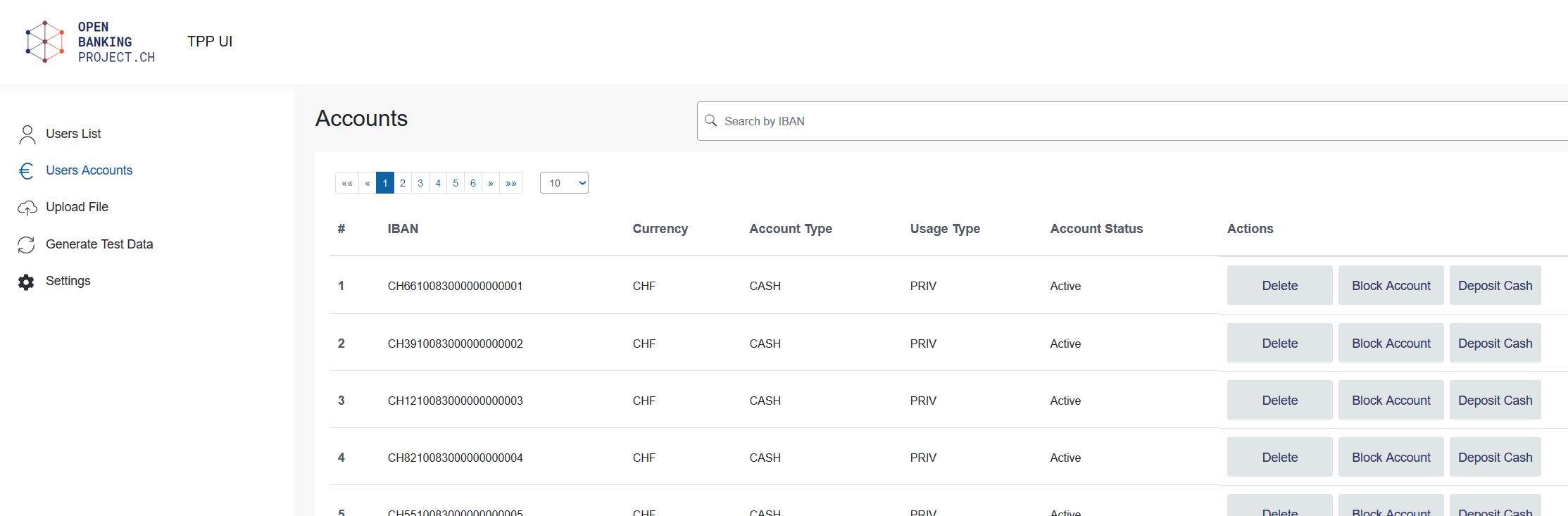Go to previous page of accounts
Image resolution: width=1568 pixels, height=516 pixels.
point(368,183)
